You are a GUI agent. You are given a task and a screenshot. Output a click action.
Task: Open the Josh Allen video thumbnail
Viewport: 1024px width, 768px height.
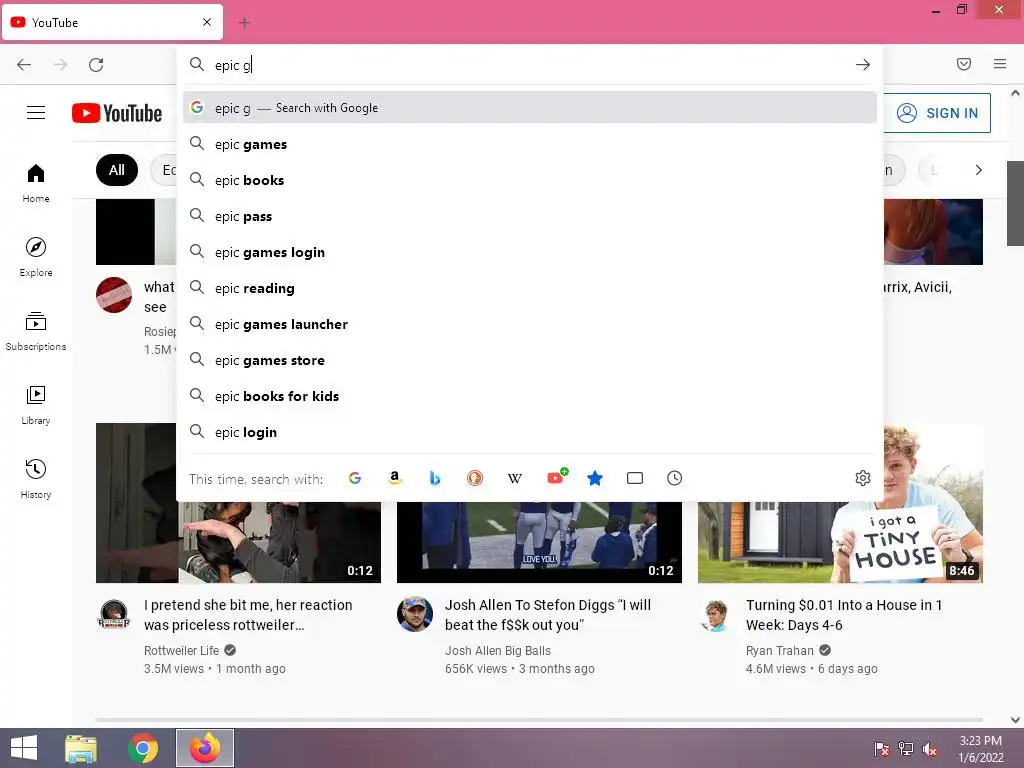[x=539, y=541]
